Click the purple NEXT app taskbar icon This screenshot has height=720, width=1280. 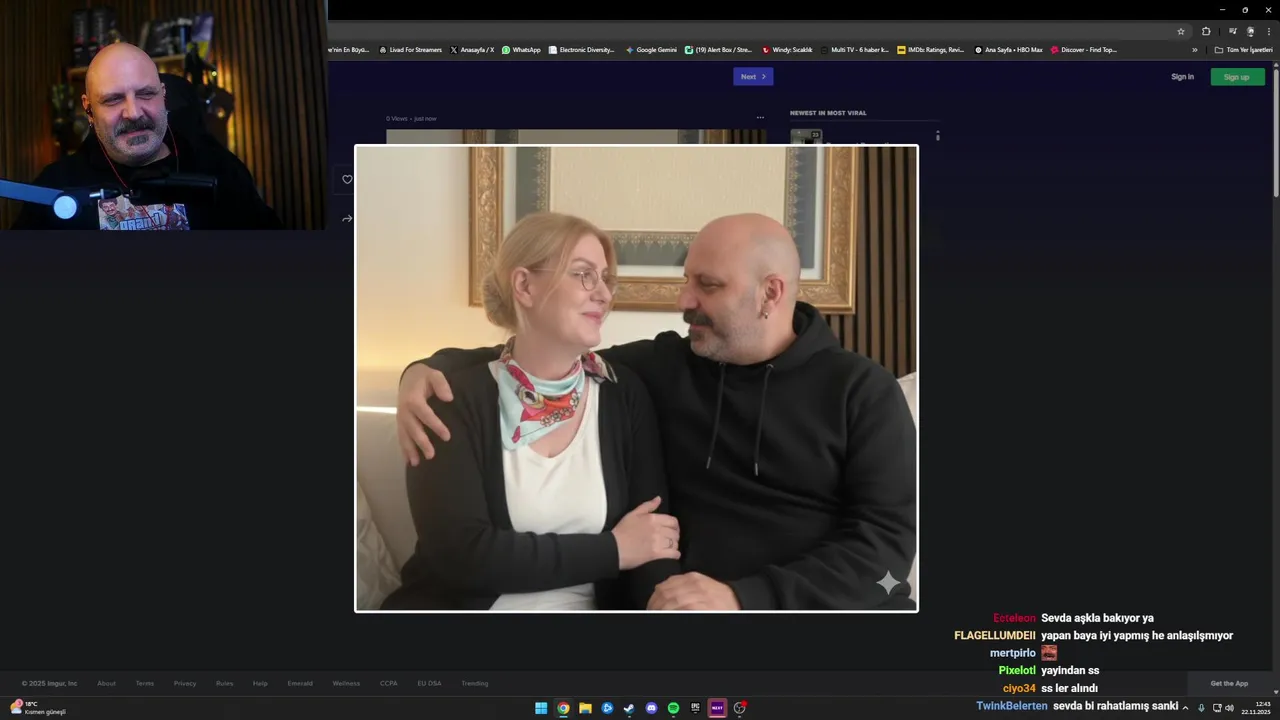click(x=717, y=708)
